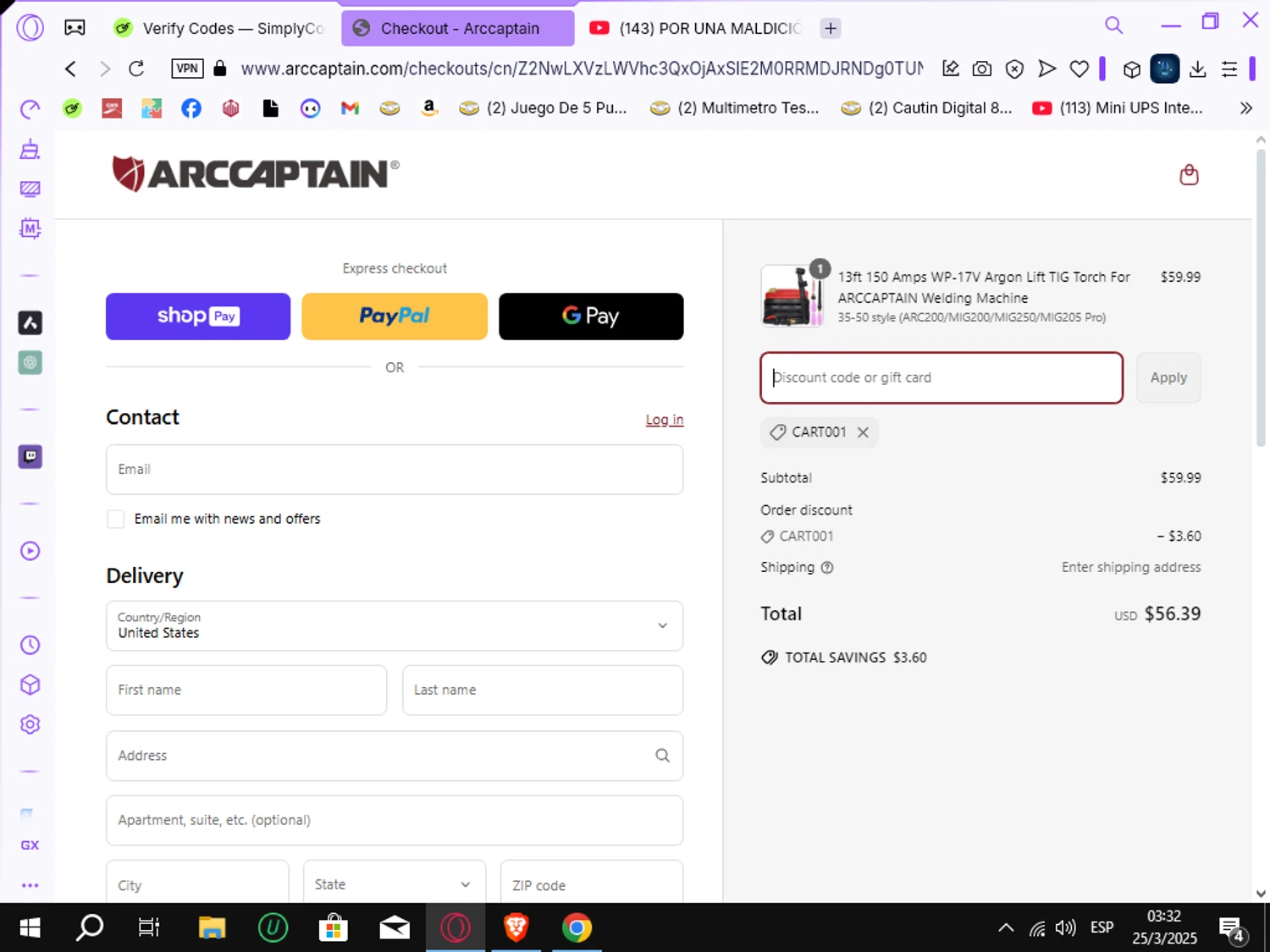Click the Log in link
The image size is (1270, 952).
(x=665, y=420)
